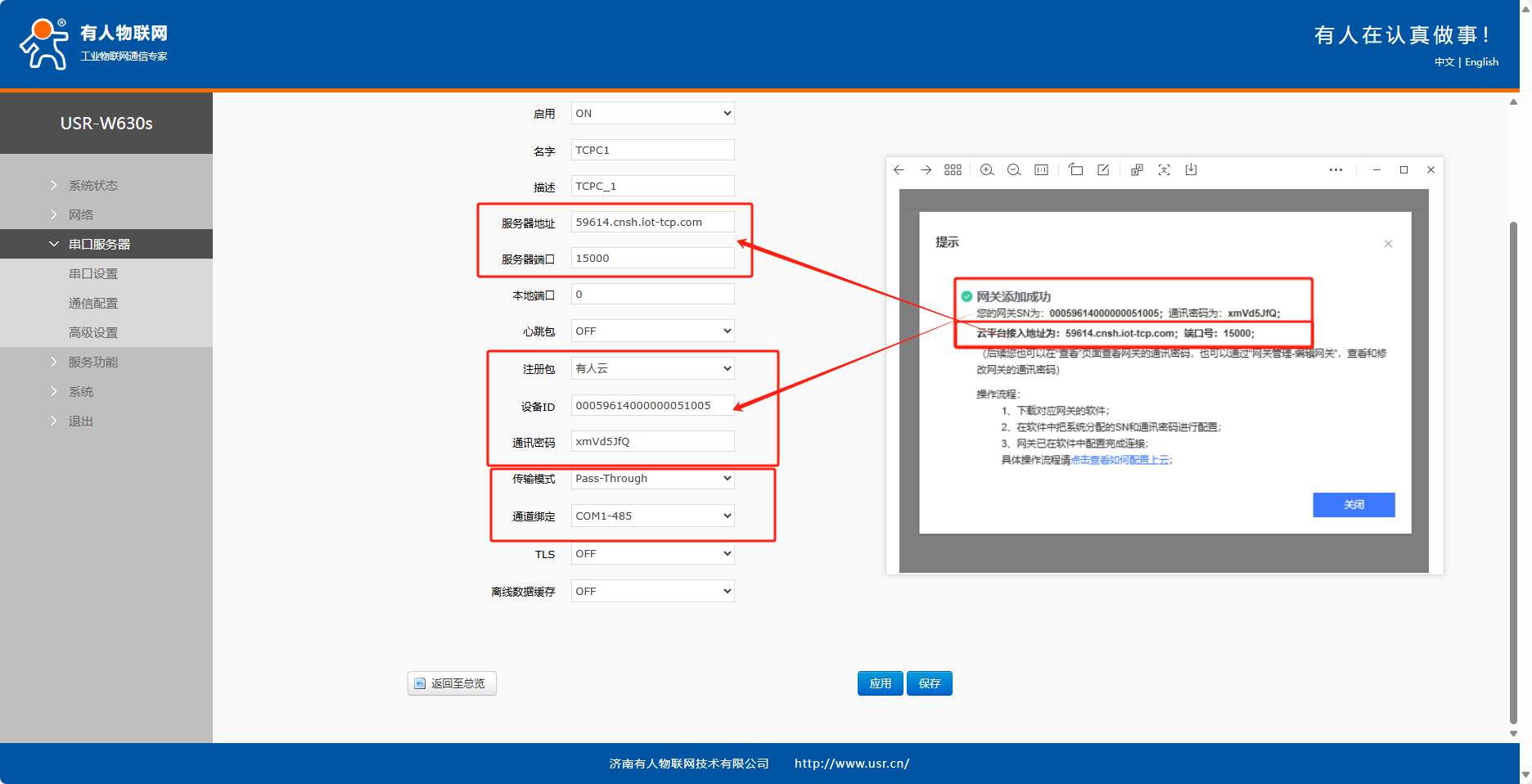Click the zoom in magnifier icon
Viewport: 1532px width, 784px height.
click(987, 170)
